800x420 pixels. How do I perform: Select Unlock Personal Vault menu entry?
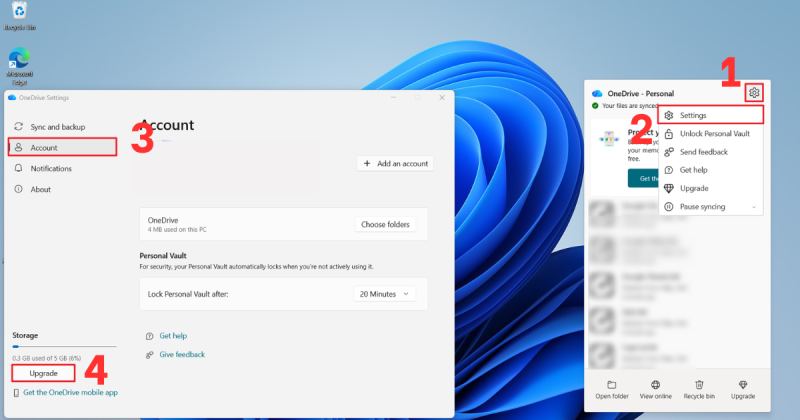(x=711, y=134)
